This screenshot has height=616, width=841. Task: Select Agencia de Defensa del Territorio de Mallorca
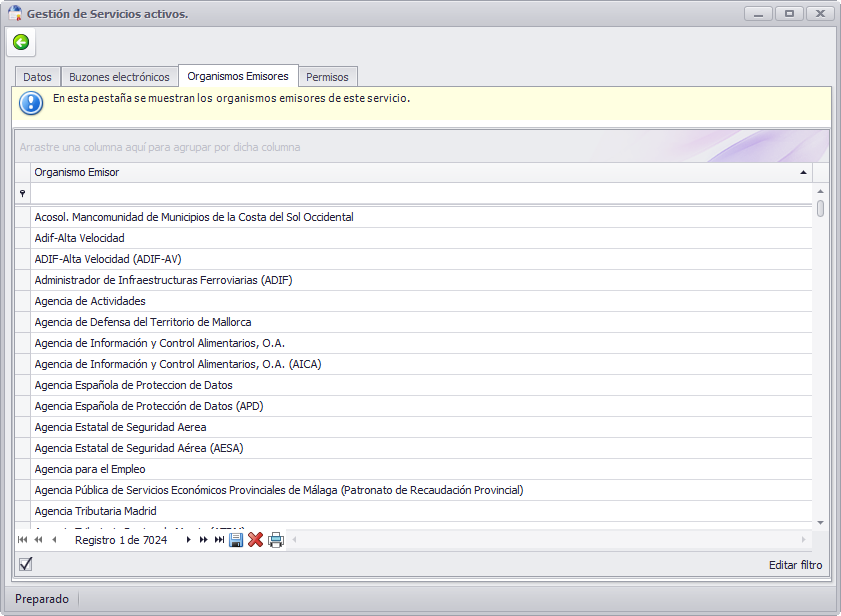[x=422, y=322]
